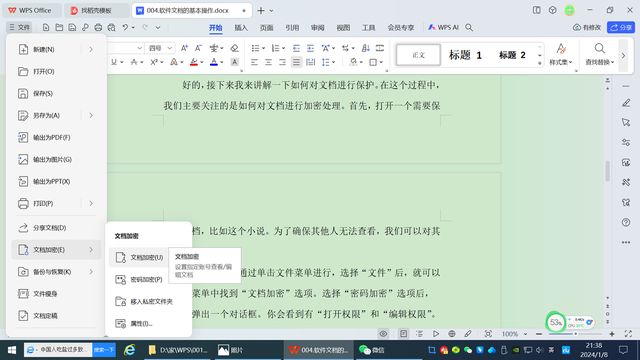
Task: Click the align right icon
Action: (282, 62)
